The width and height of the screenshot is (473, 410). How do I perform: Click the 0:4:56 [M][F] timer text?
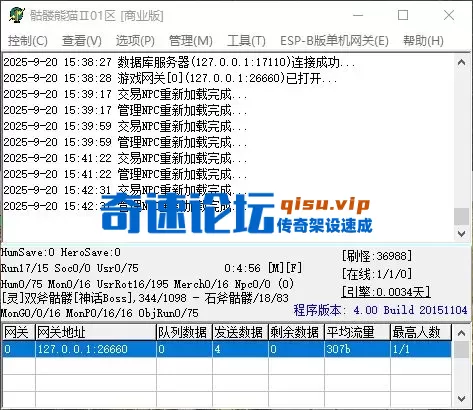(263, 268)
